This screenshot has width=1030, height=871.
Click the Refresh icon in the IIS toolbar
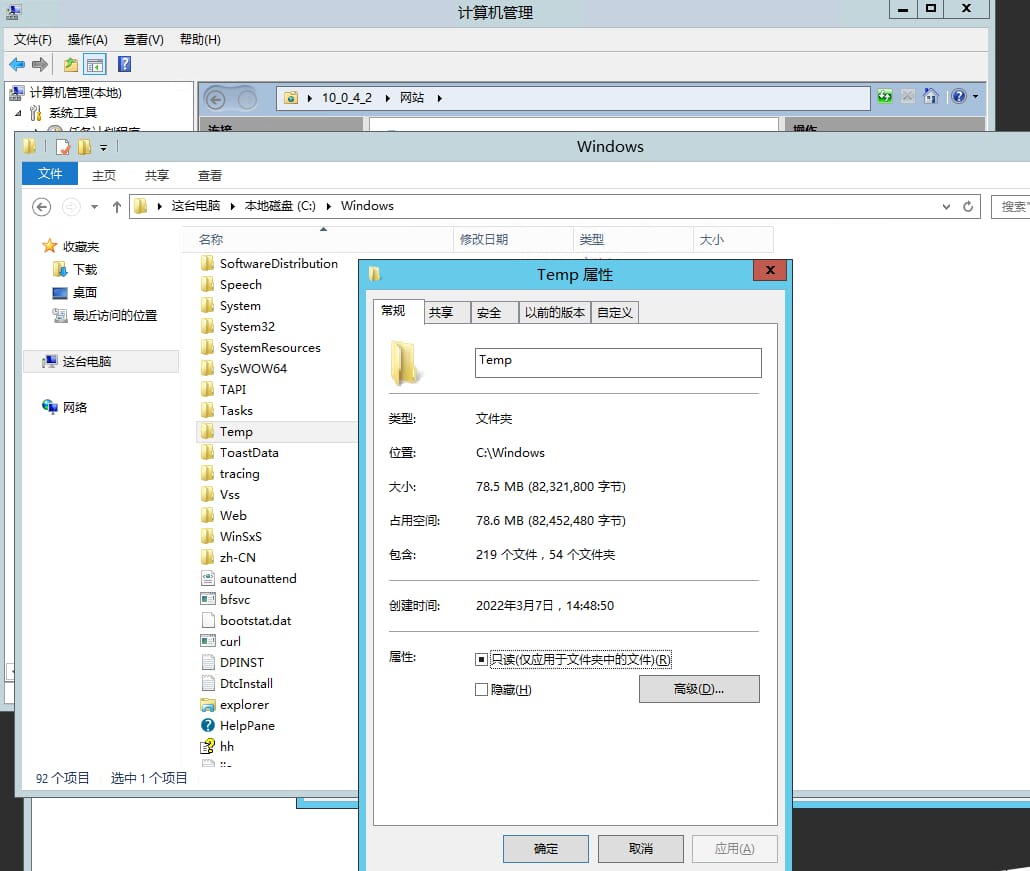pyautogui.click(x=885, y=96)
